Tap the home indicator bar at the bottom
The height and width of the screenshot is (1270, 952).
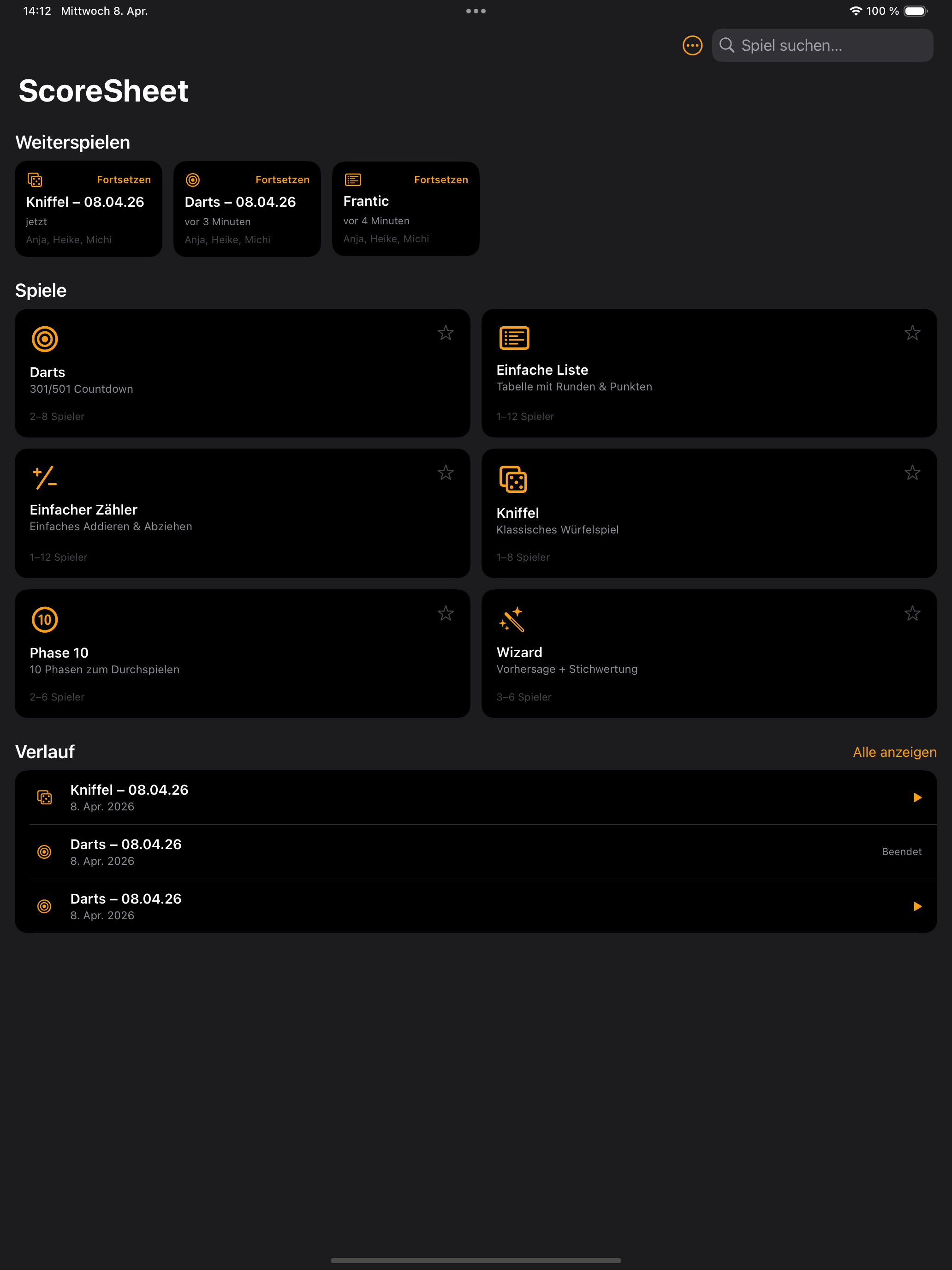click(476, 1260)
